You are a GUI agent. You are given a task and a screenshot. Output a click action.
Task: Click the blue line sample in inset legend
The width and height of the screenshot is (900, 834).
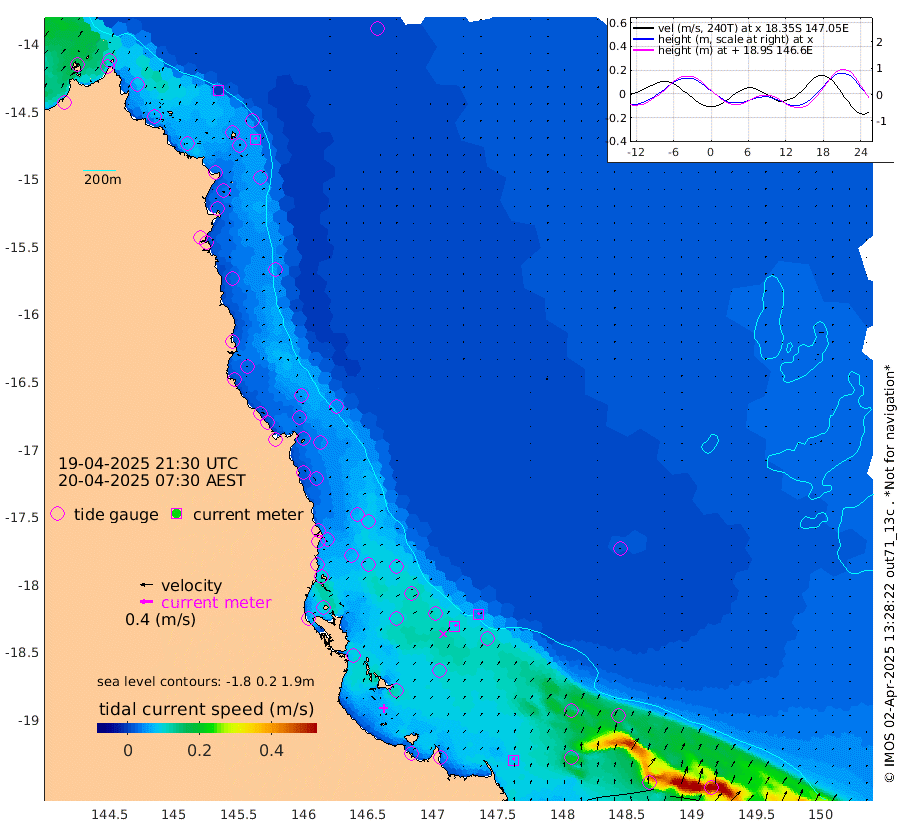(643, 39)
